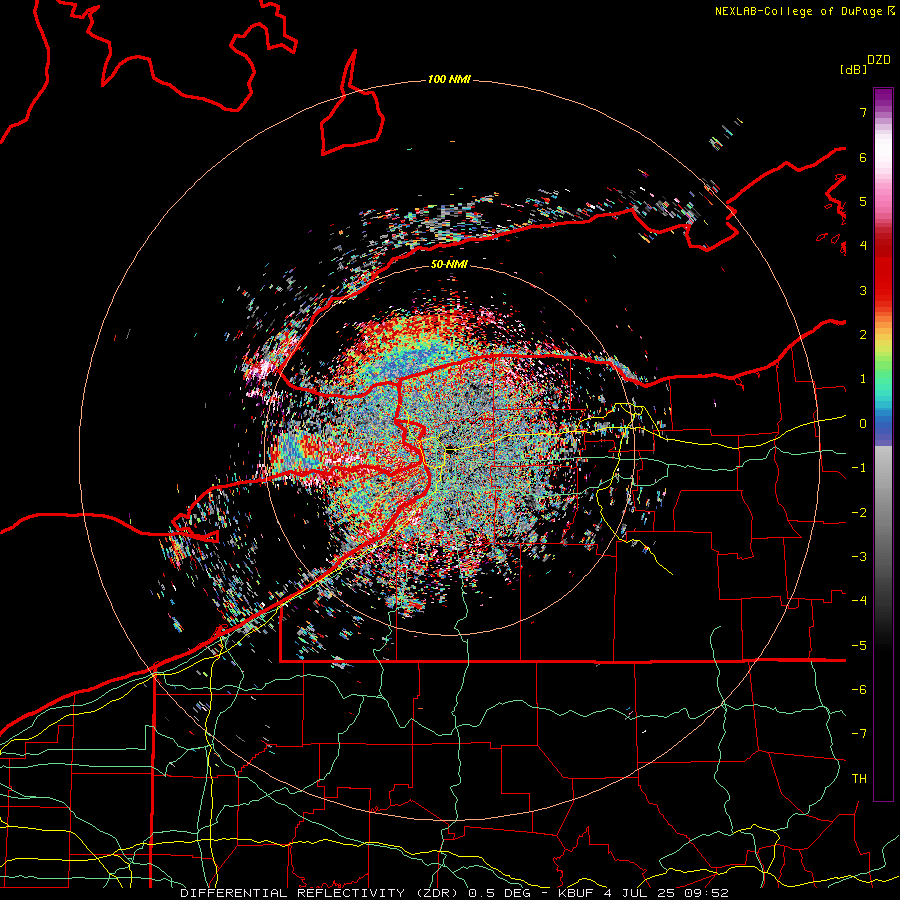Click the legend value -7
The height and width of the screenshot is (900, 900).
pyautogui.click(x=859, y=734)
